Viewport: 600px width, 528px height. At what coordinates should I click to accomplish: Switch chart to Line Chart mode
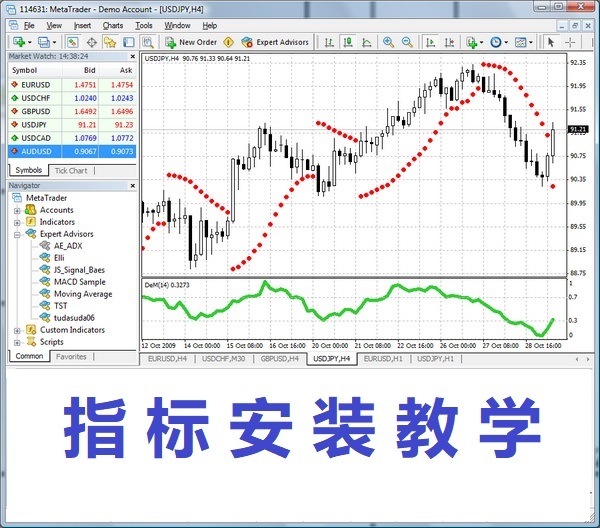click(x=367, y=42)
